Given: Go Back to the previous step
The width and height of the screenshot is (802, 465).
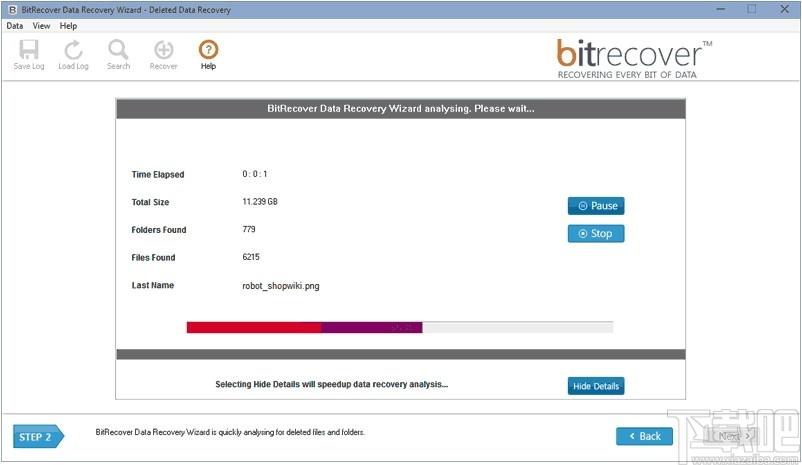Looking at the screenshot, I should coord(644,436).
